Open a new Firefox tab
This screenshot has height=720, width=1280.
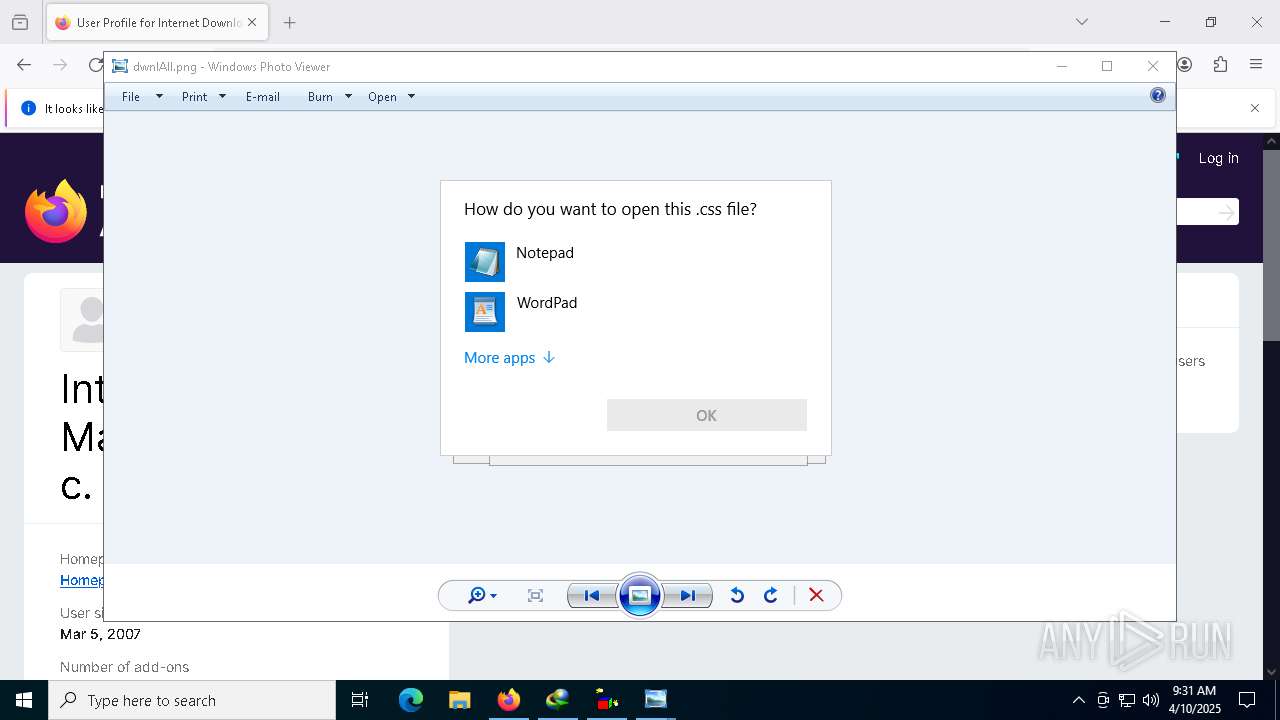pyautogui.click(x=289, y=22)
